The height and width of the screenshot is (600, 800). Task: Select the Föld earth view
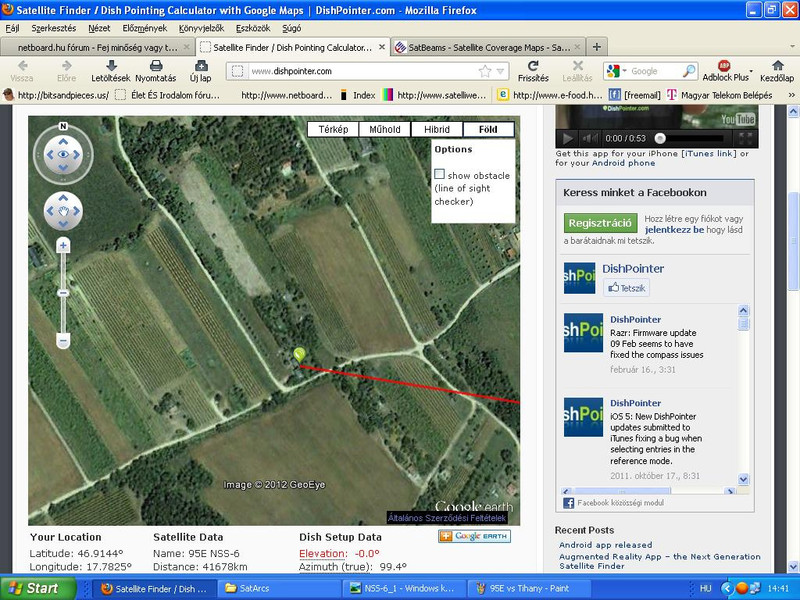[x=488, y=130]
